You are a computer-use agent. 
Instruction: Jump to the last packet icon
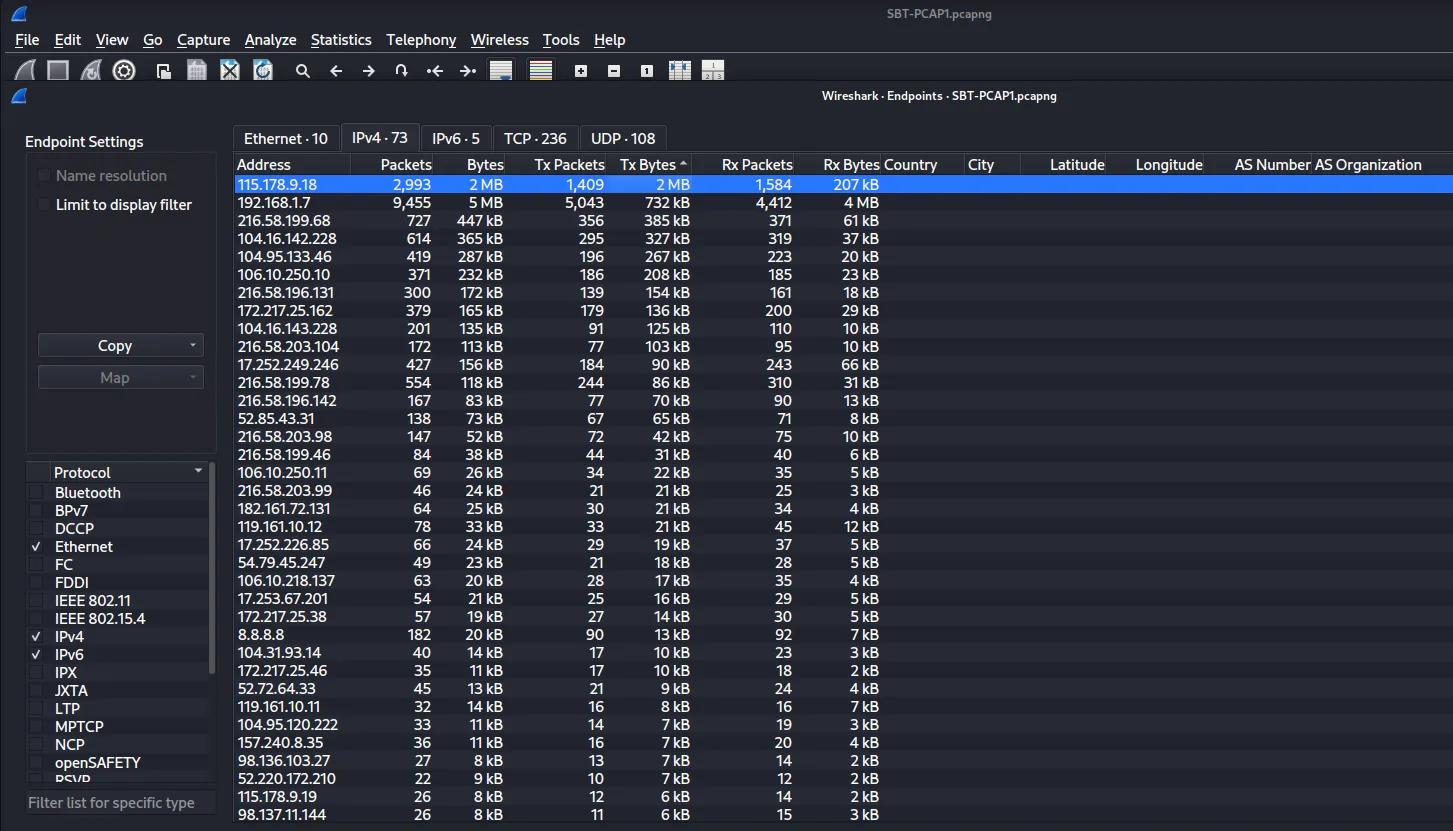pyautogui.click(x=467, y=71)
